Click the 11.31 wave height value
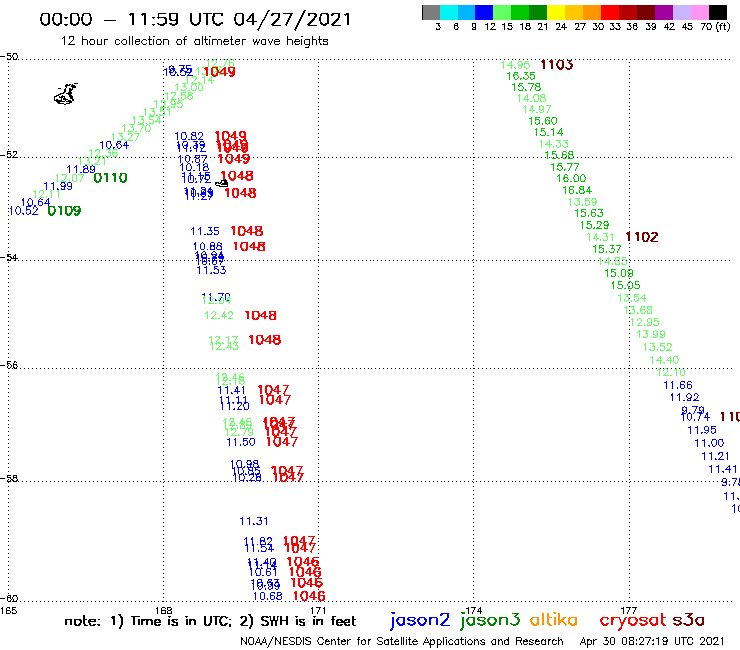 [x=253, y=521]
